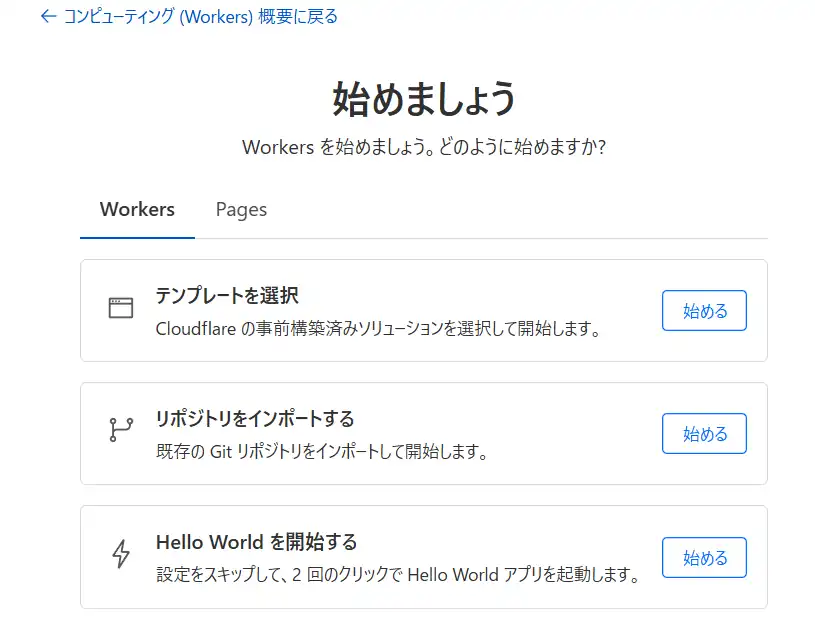Click the 始めましょう page title
This screenshot has width=815, height=643.
pyautogui.click(x=424, y=99)
